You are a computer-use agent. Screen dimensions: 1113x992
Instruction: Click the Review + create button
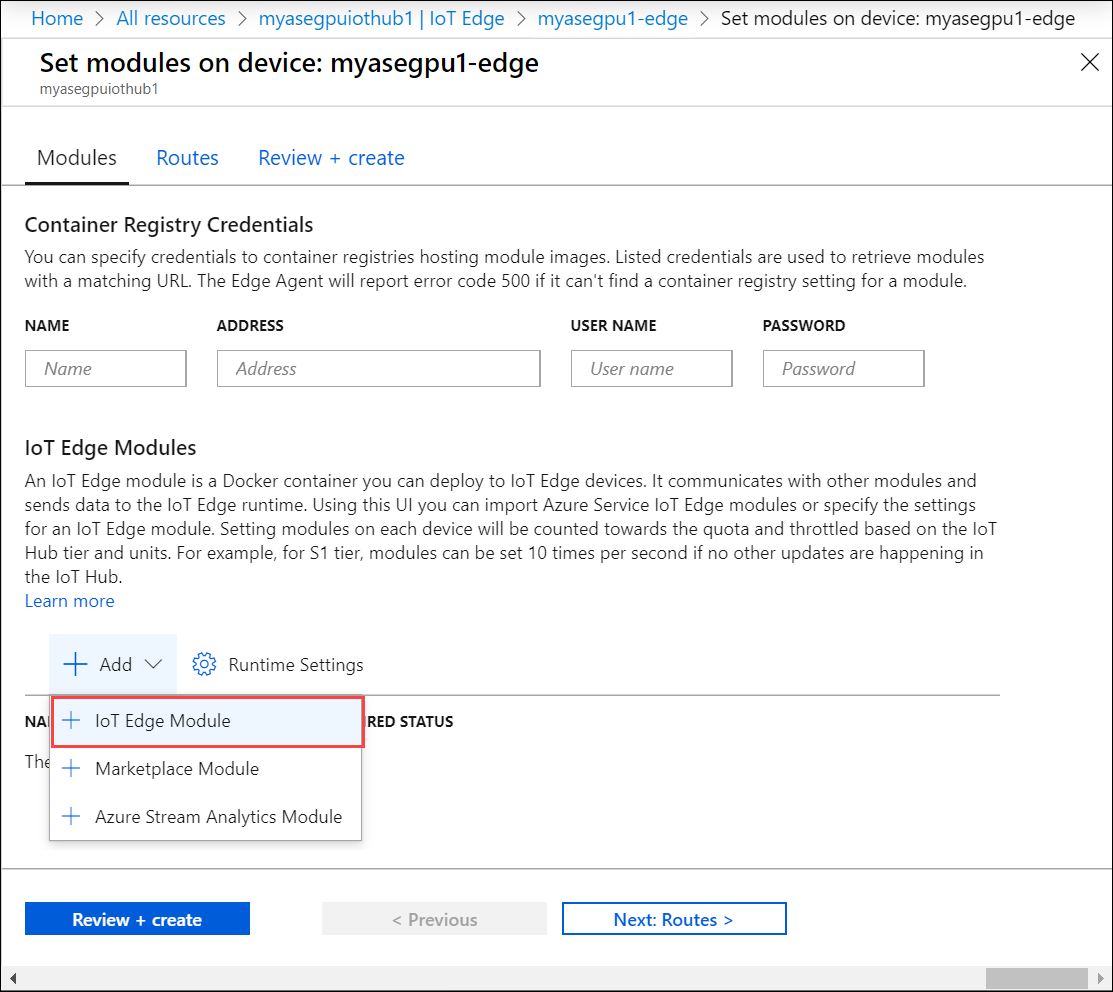(x=137, y=918)
